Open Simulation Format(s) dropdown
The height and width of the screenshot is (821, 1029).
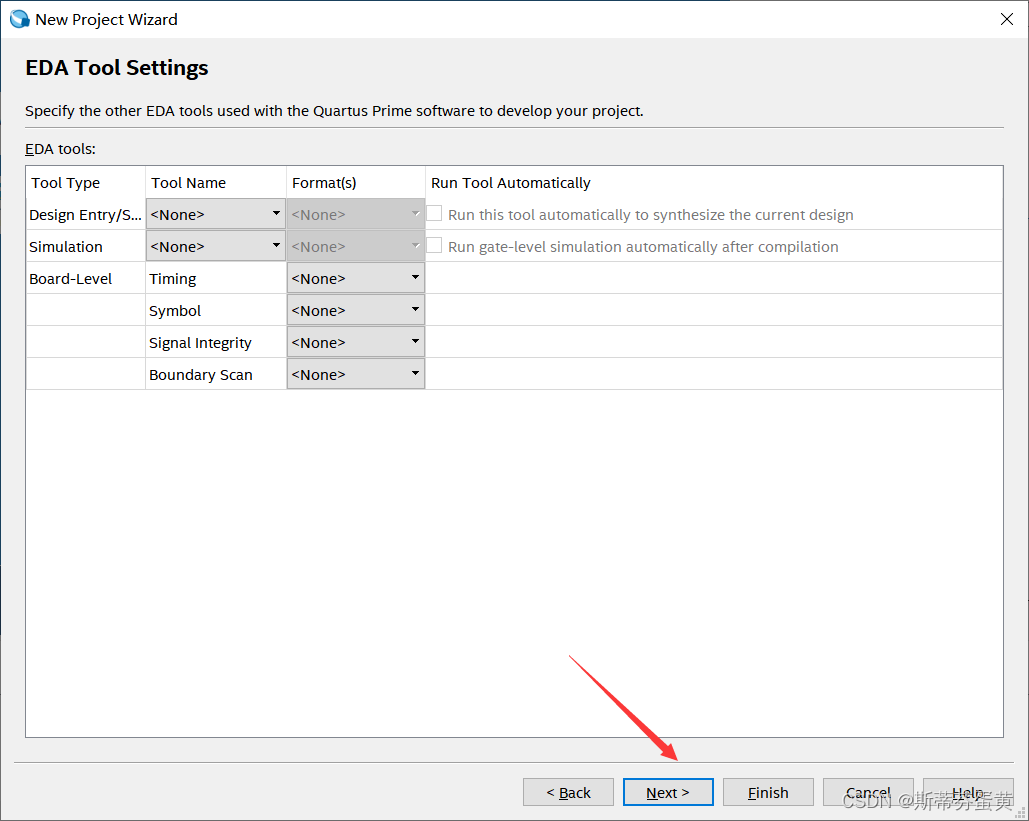[x=356, y=246]
